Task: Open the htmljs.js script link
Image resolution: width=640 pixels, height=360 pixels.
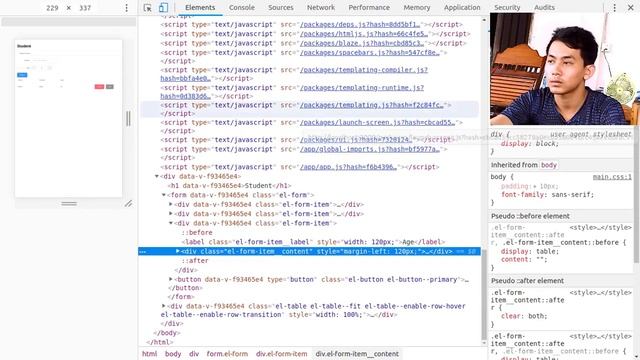Action: pos(364,34)
